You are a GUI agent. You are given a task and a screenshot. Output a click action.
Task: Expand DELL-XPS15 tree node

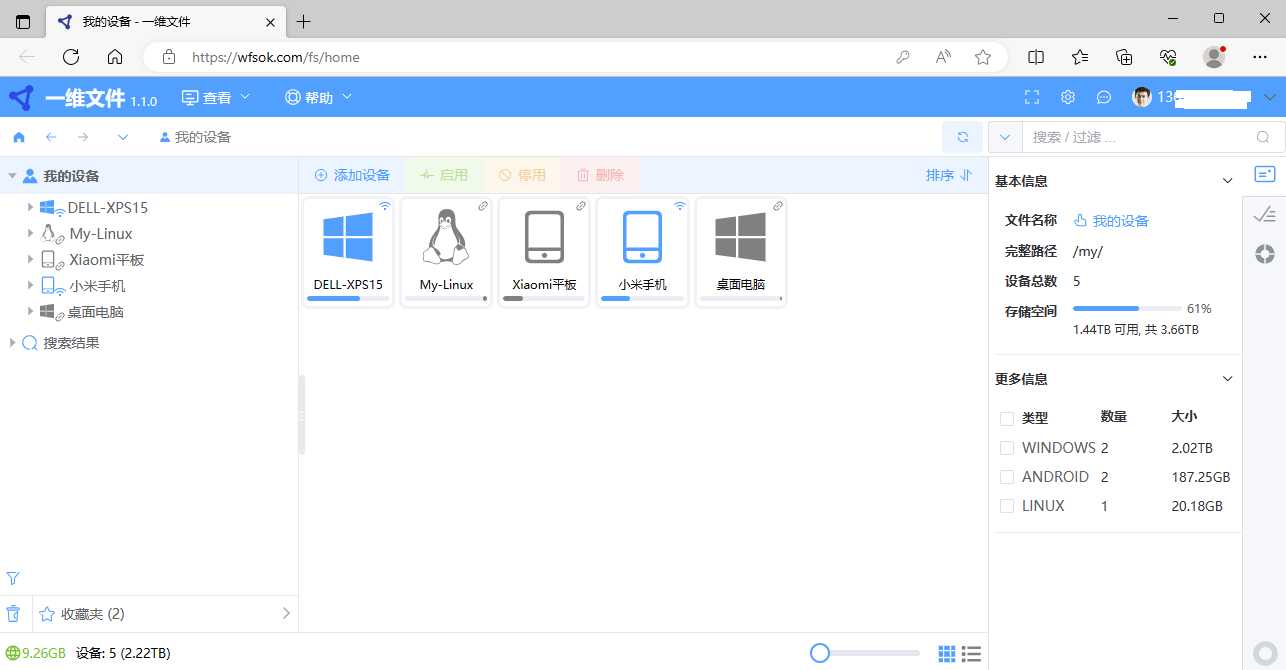tap(30, 208)
